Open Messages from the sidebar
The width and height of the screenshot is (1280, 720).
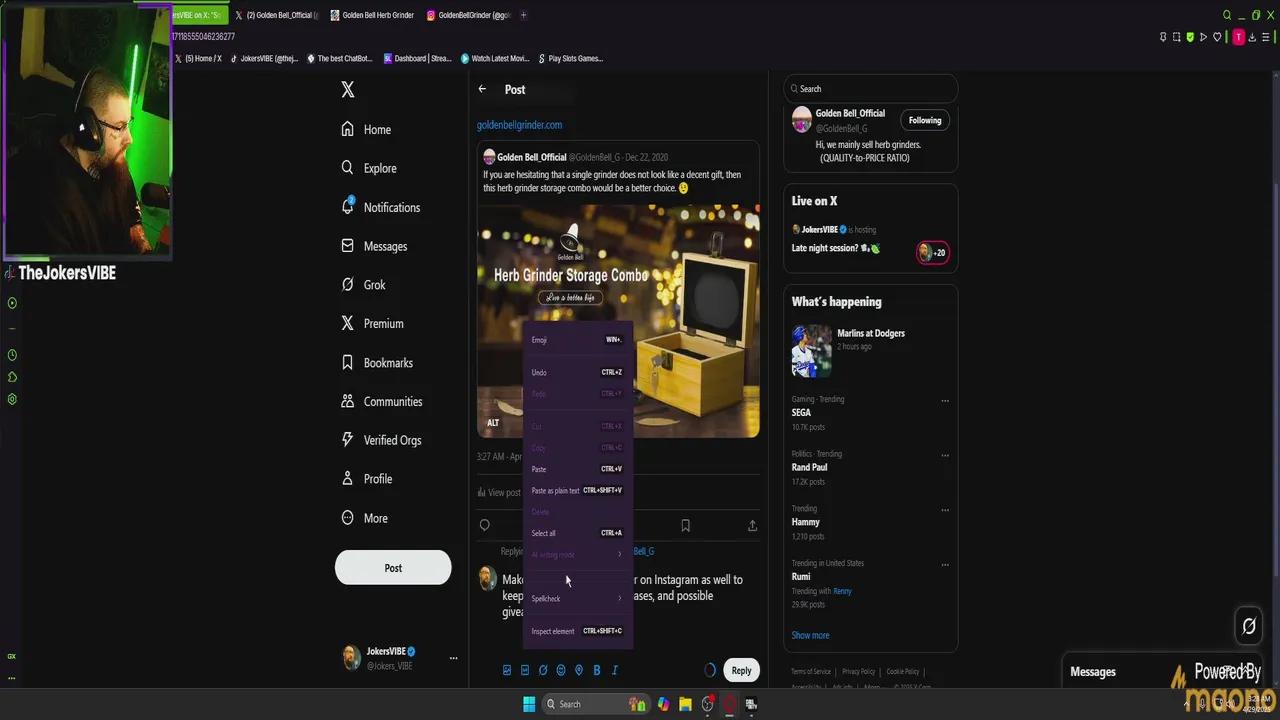coord(374,246)
